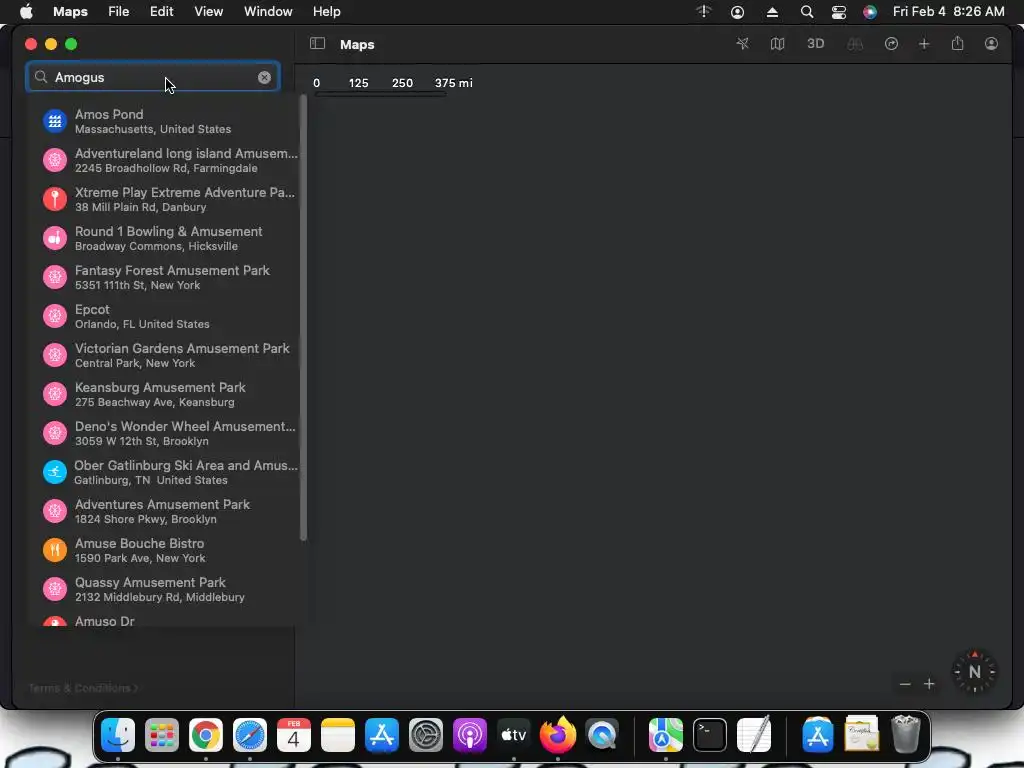
Task: Launch Safari from the Dock
Action: [x=250, y=735]
